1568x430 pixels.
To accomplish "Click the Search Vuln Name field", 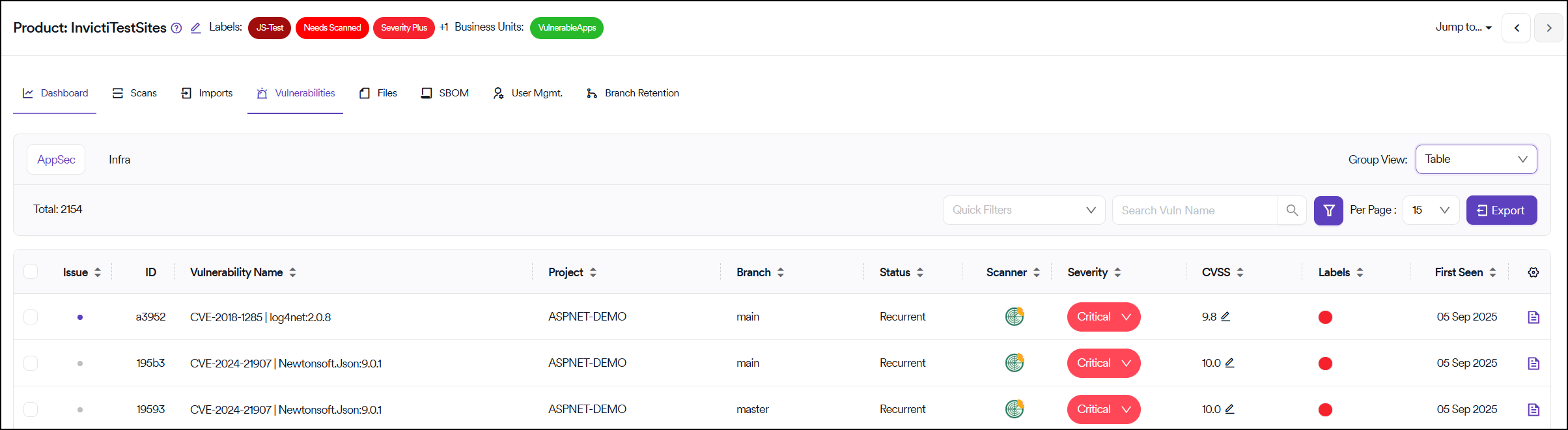I will click(x=1194, y=210).
